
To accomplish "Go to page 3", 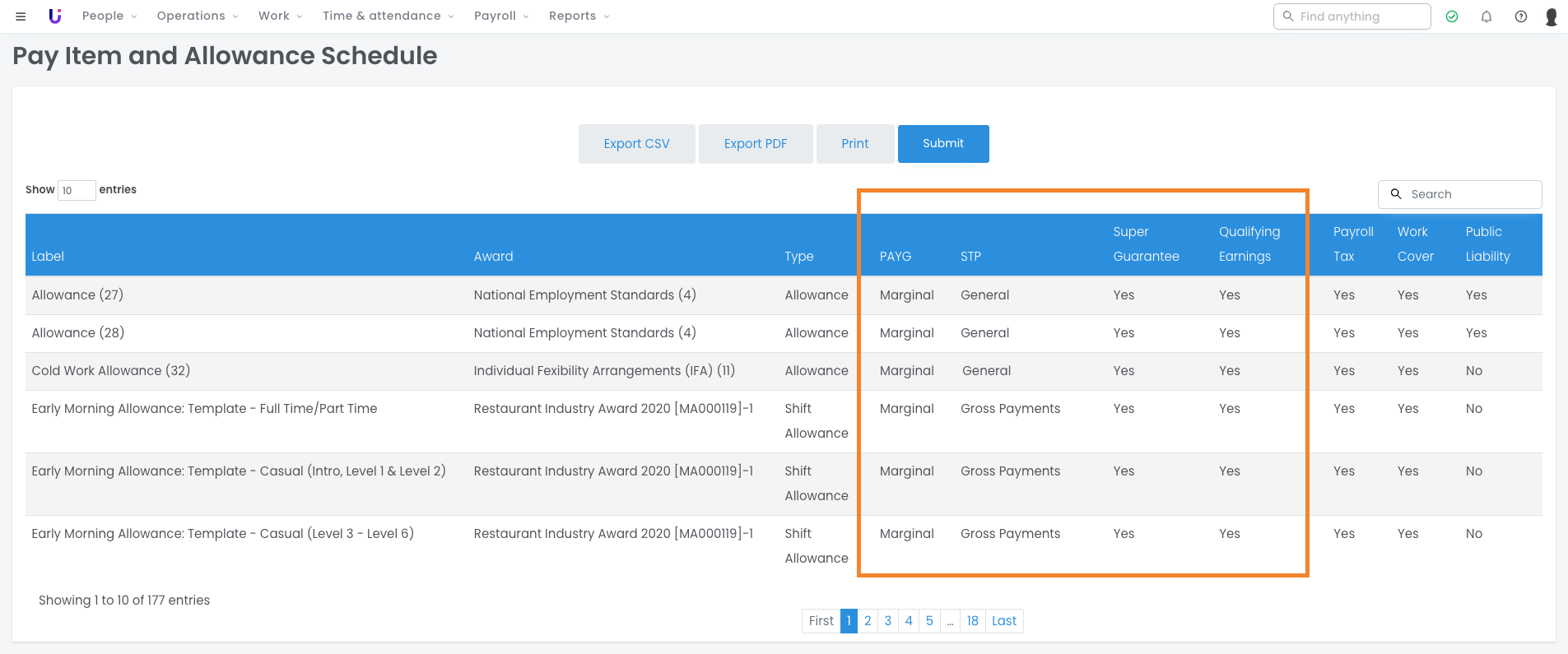I will click(x=888, y=621).
